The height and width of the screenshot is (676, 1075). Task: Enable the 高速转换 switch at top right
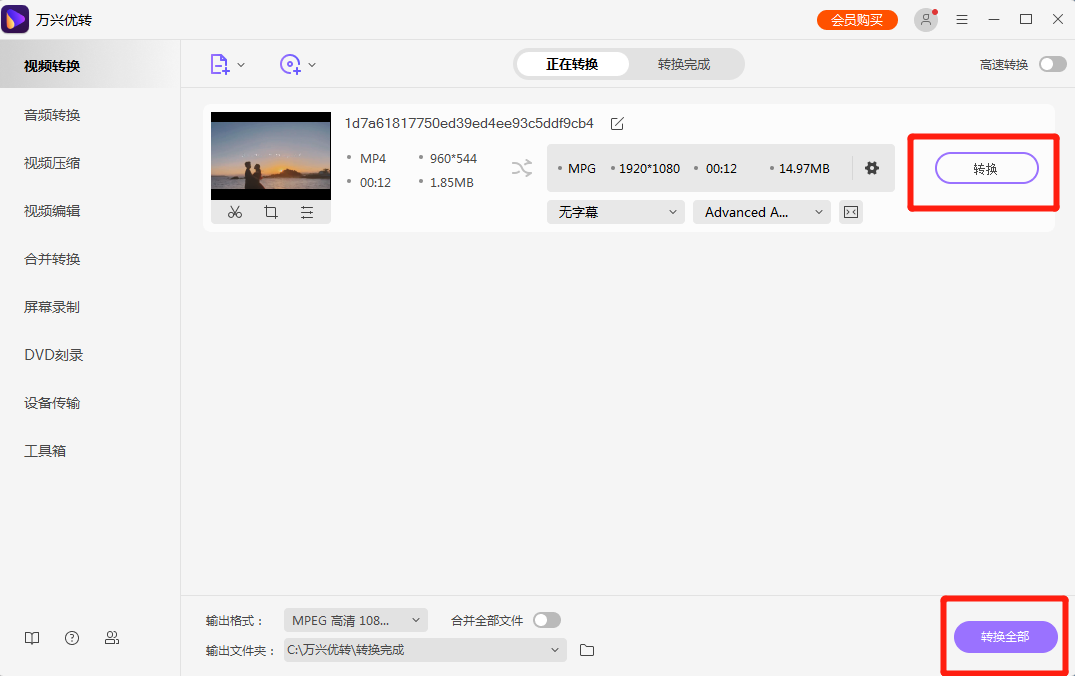1051,63
